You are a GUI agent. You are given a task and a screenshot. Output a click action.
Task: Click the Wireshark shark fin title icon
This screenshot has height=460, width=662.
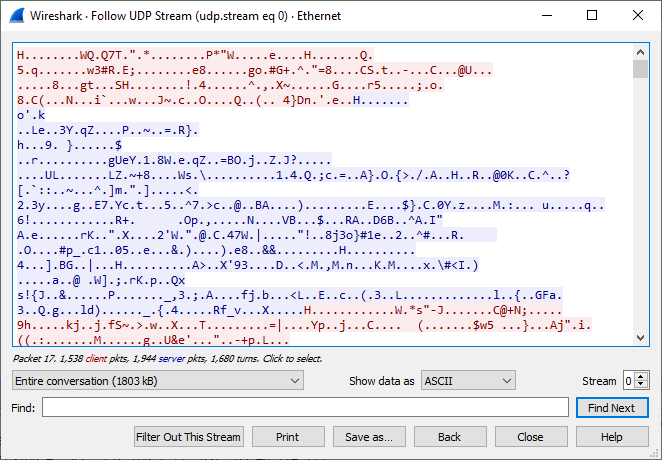(x=17, y=16)
